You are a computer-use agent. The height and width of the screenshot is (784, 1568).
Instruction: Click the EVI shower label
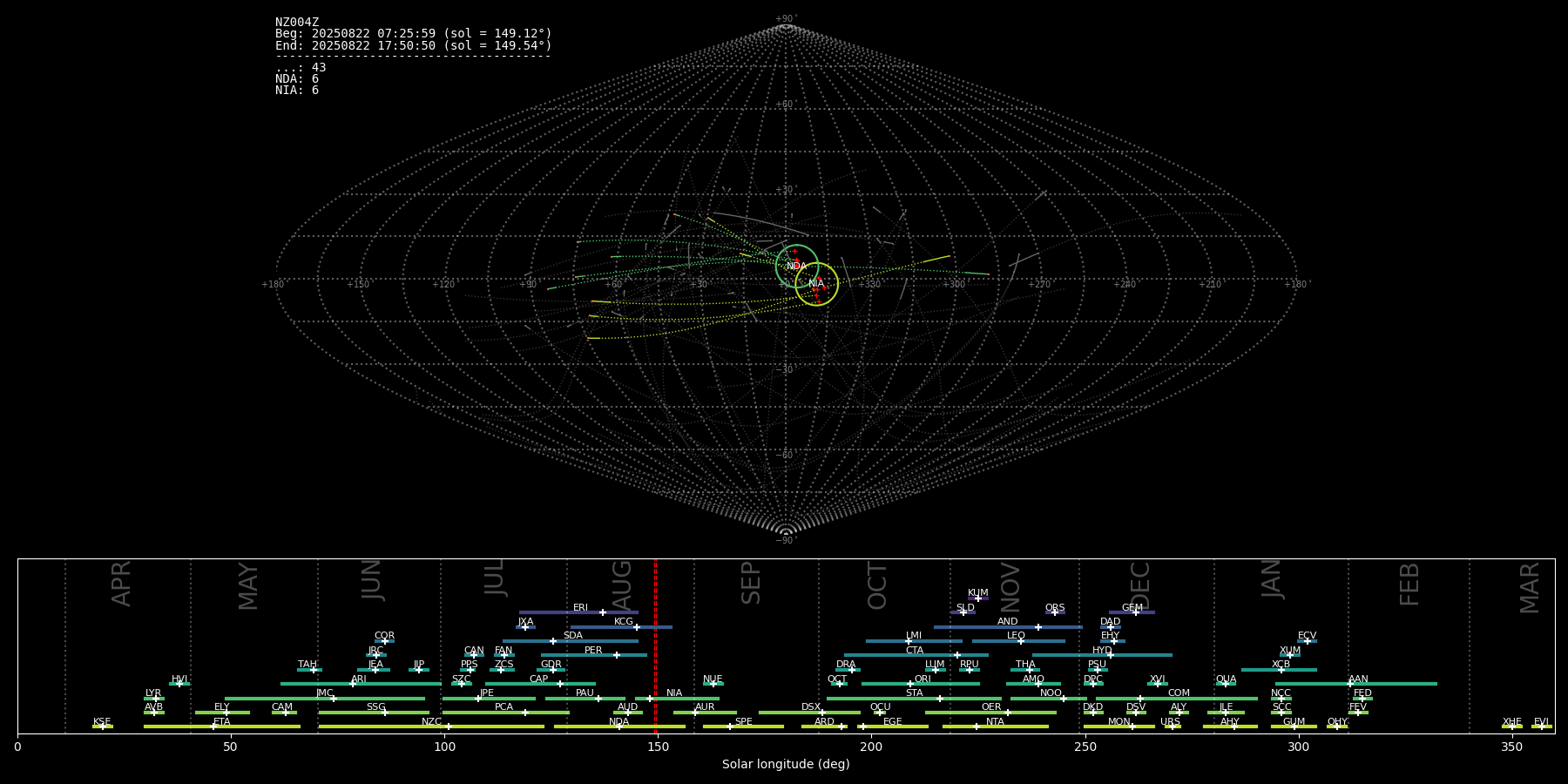tap(1541, 722)
